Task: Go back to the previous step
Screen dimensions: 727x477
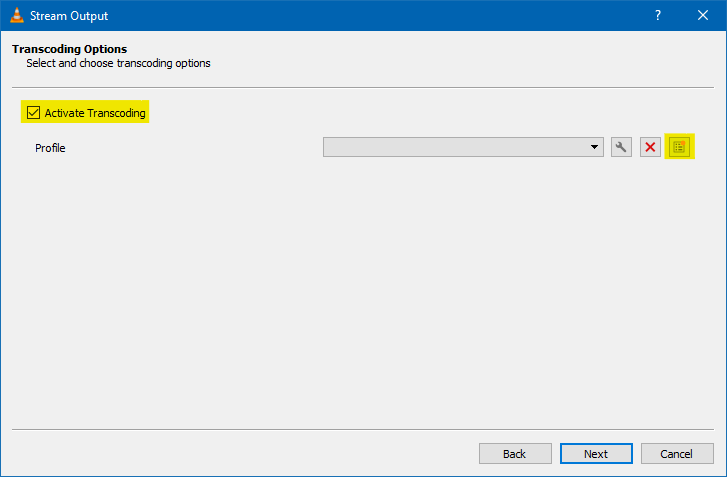Action: pos(514,454)
